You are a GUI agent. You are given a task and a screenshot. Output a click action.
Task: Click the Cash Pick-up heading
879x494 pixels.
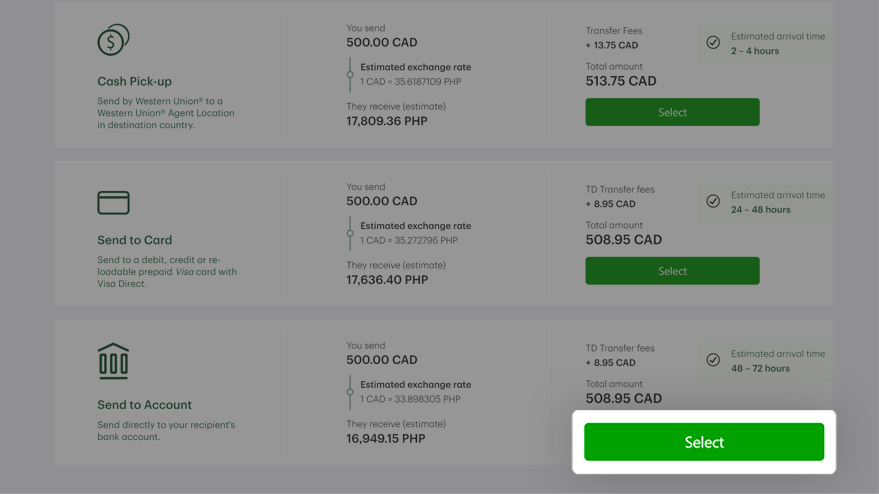coord(135,81)
